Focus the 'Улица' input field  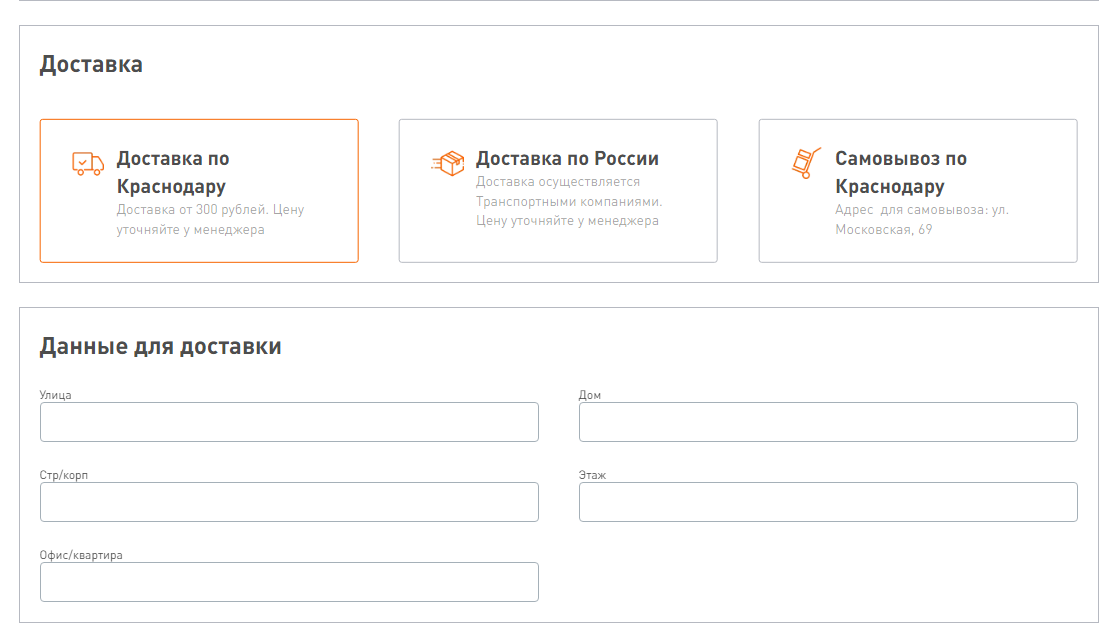point(289,422)
